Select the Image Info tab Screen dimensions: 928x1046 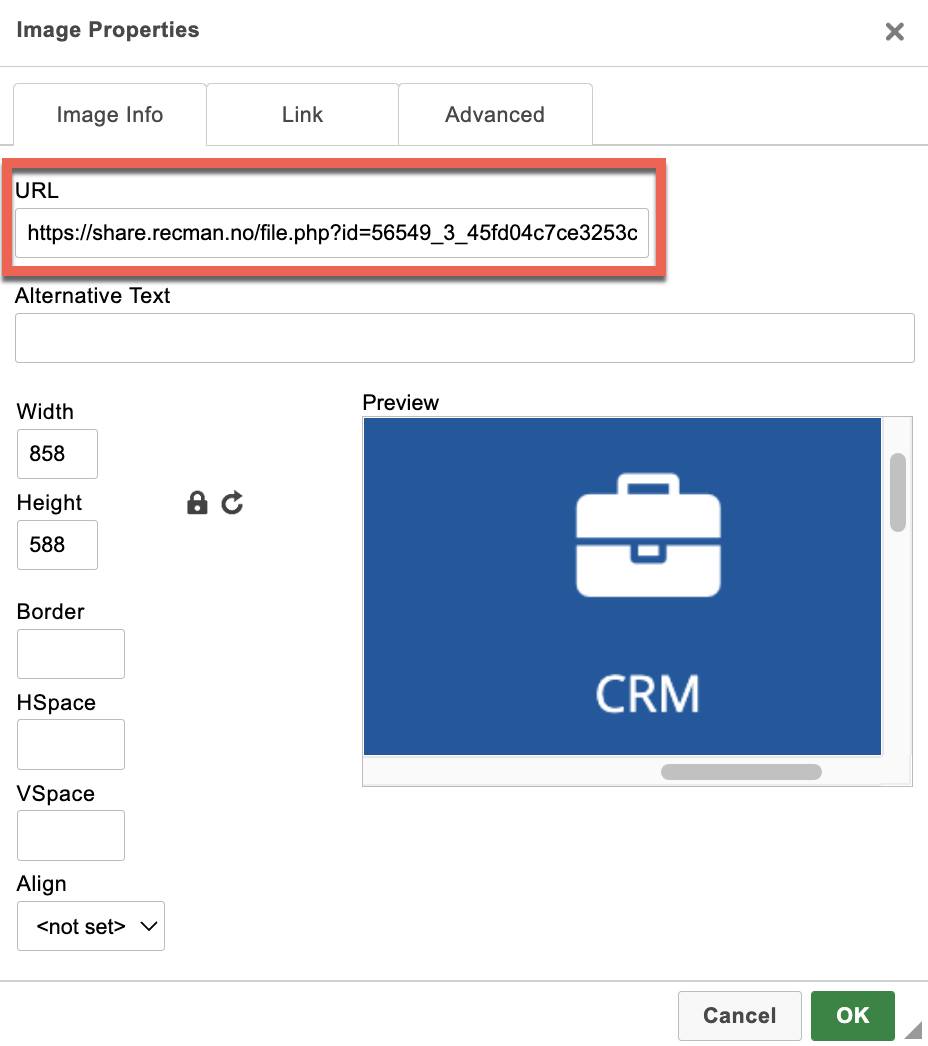point(110,115)
